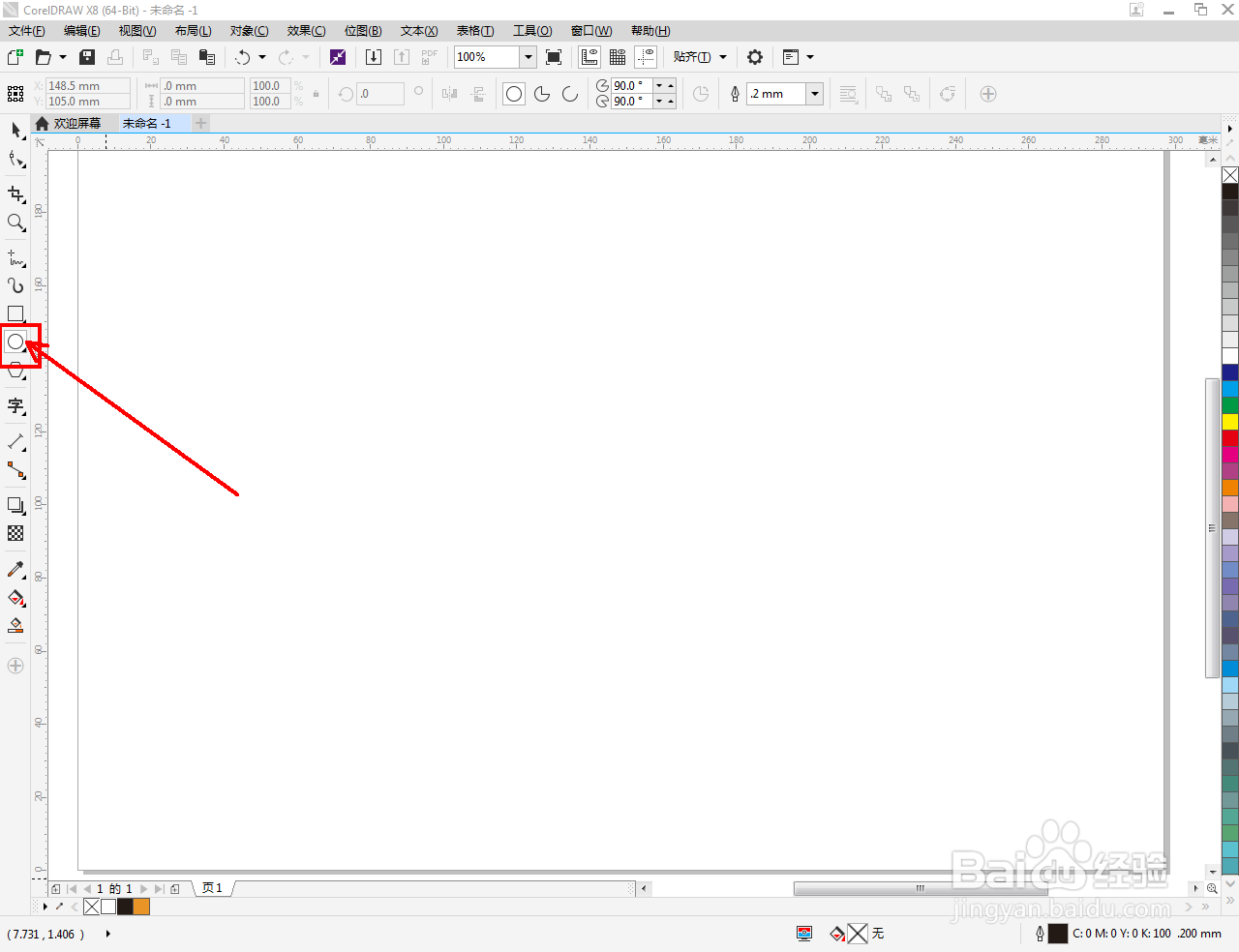Select the Connector tool

pyautogui.click(x=15, y=470)
